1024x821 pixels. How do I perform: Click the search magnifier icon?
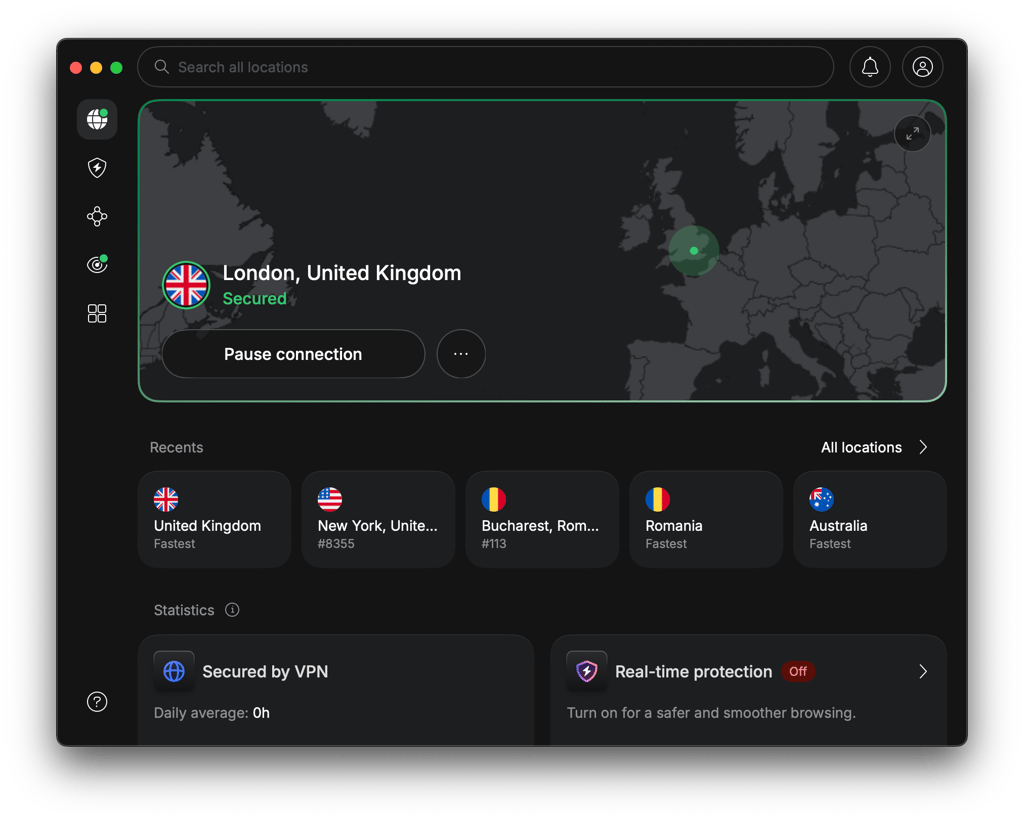pos(161,67)
